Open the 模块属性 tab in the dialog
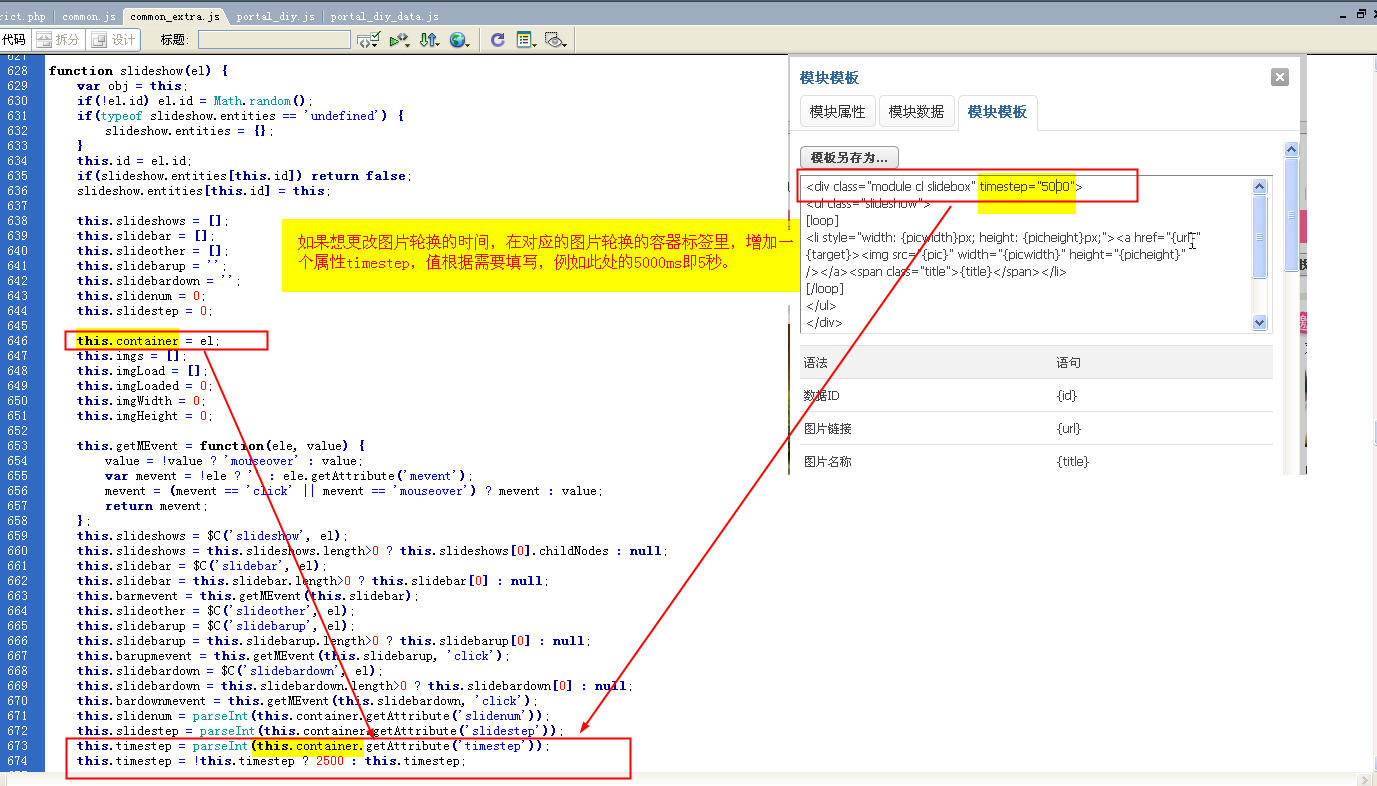This screenshot has width=1377, height=786. click(837, 112)
